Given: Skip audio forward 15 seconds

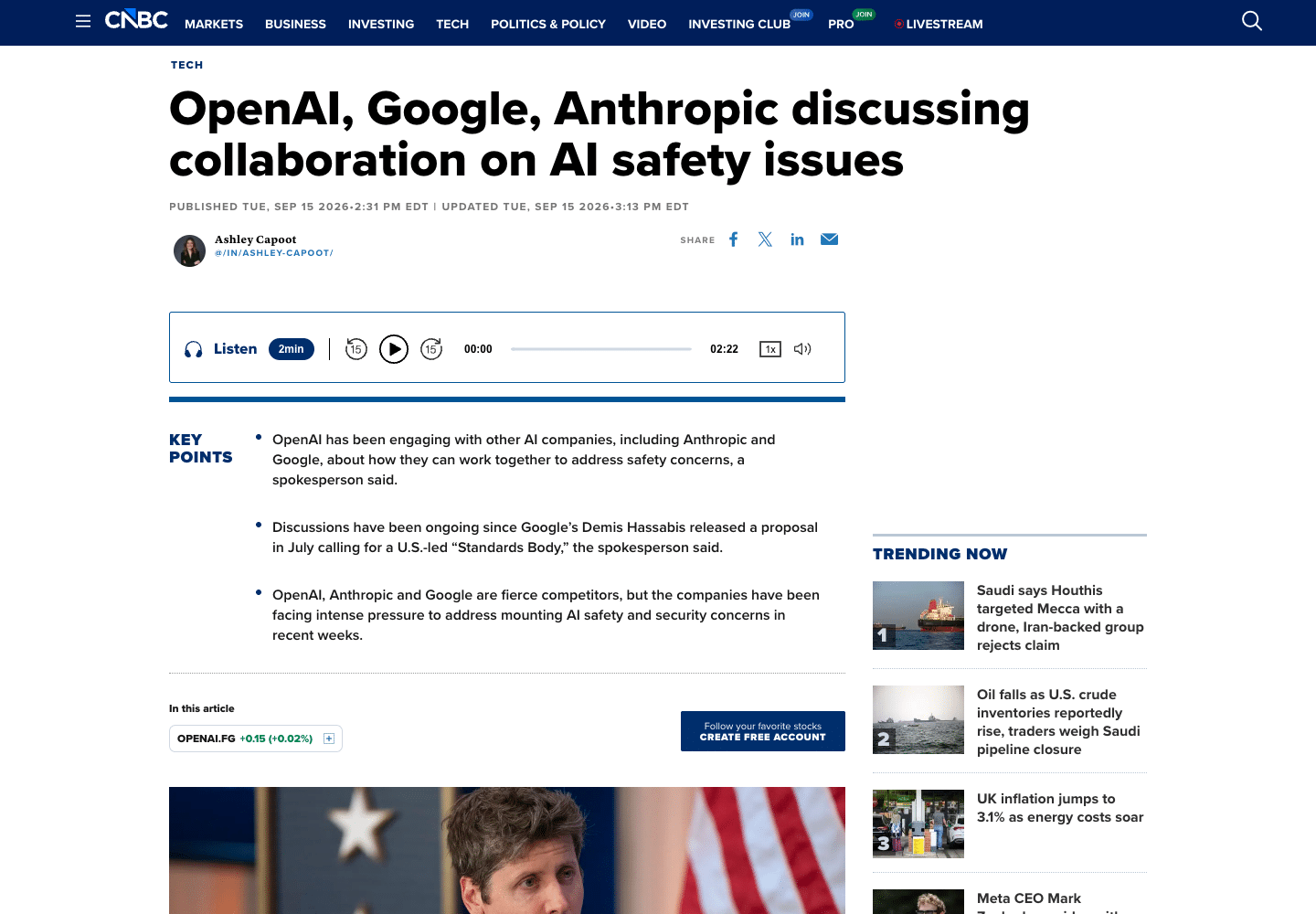Looking at the screenshot, I should (x=431, y=349).
